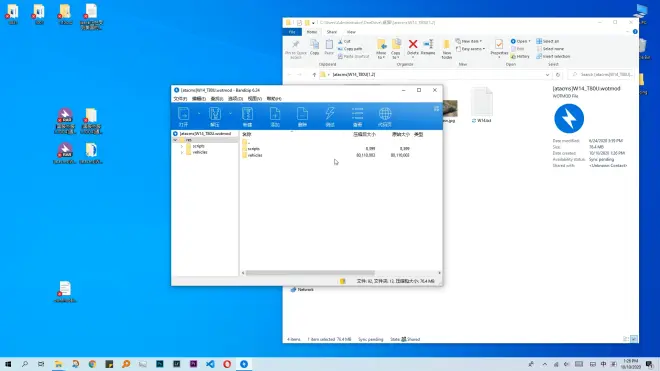Click the Open button in Explorer Open group
Viewport: 660px width, 371px height.
point(520,41)
